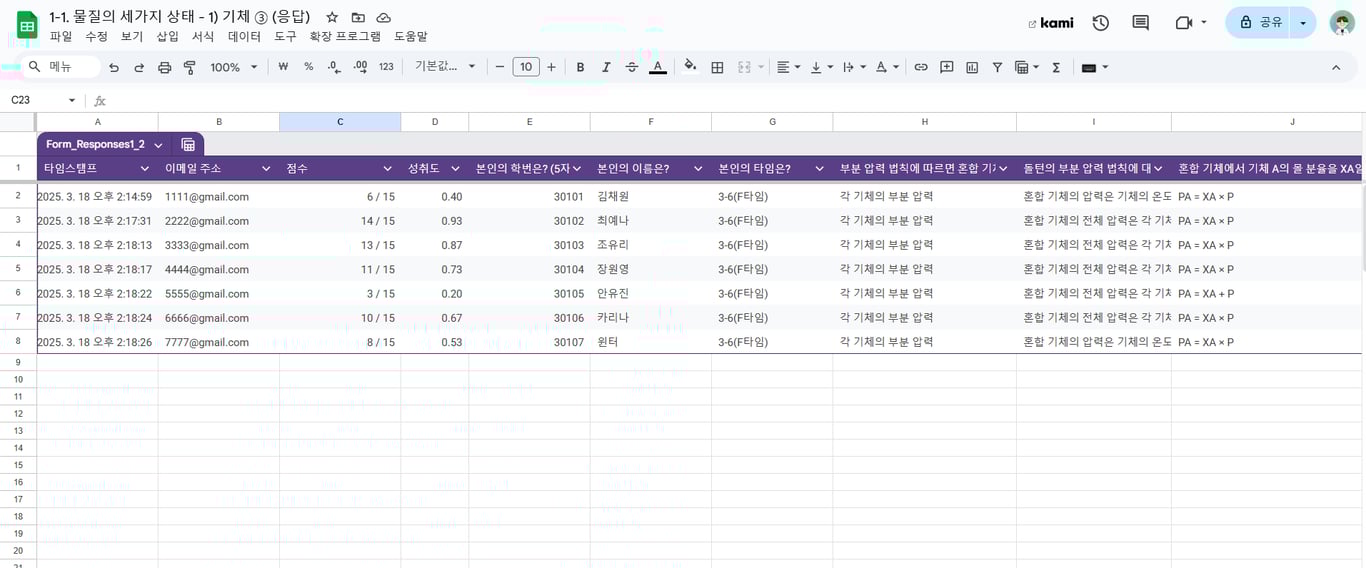Viewport: 1366px width, 568px height.
Task: Open the kami external link
Action: pos(1050,22)
